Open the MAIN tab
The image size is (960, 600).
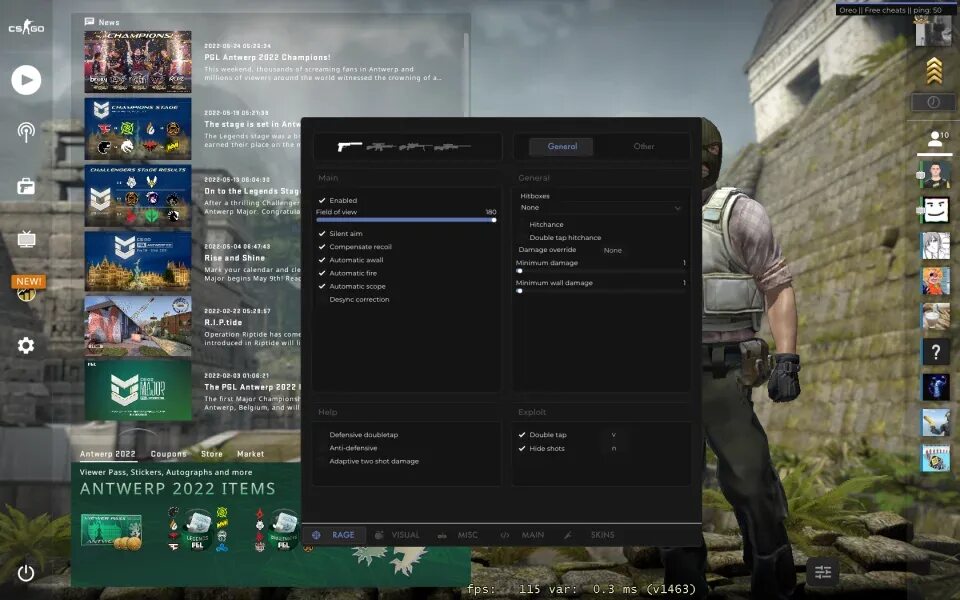(x=533, y=535)
